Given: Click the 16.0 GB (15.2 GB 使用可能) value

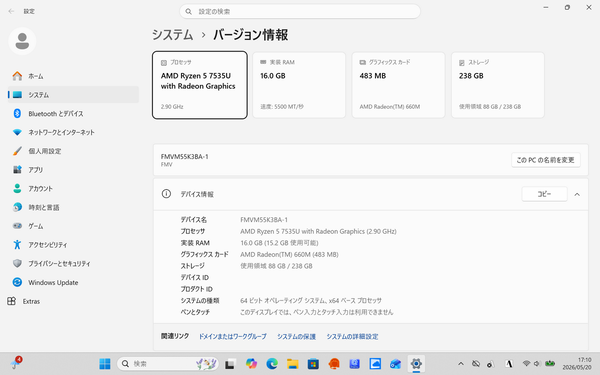Looking at the screenshot, I should click(x=279, y=243).
